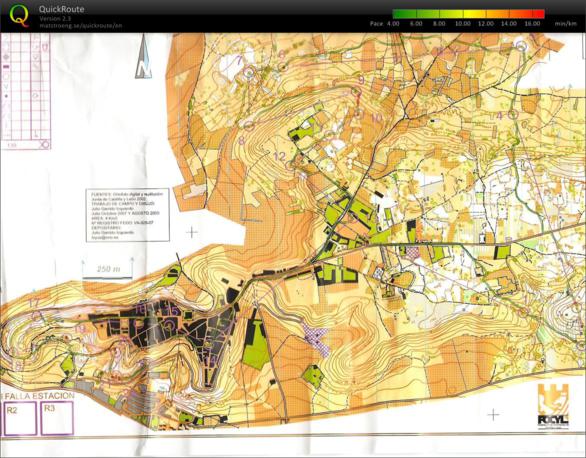Click the QuickRoute title text
This screenshot has height=458, width=586.
[62, 9]
